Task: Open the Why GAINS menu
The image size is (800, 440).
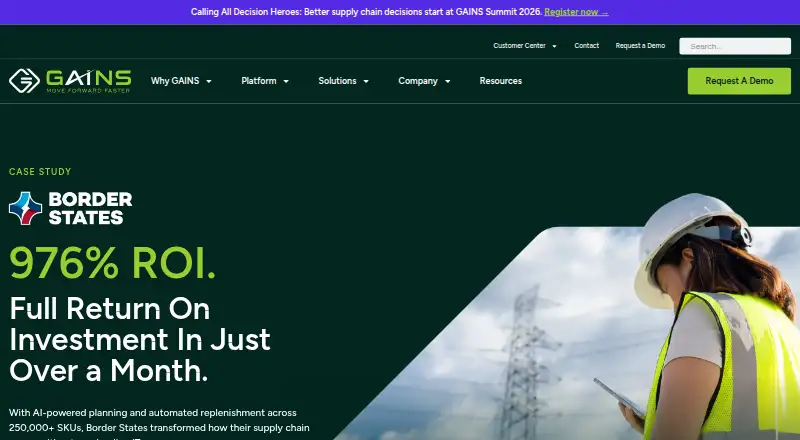Action: tap(175, 81)
